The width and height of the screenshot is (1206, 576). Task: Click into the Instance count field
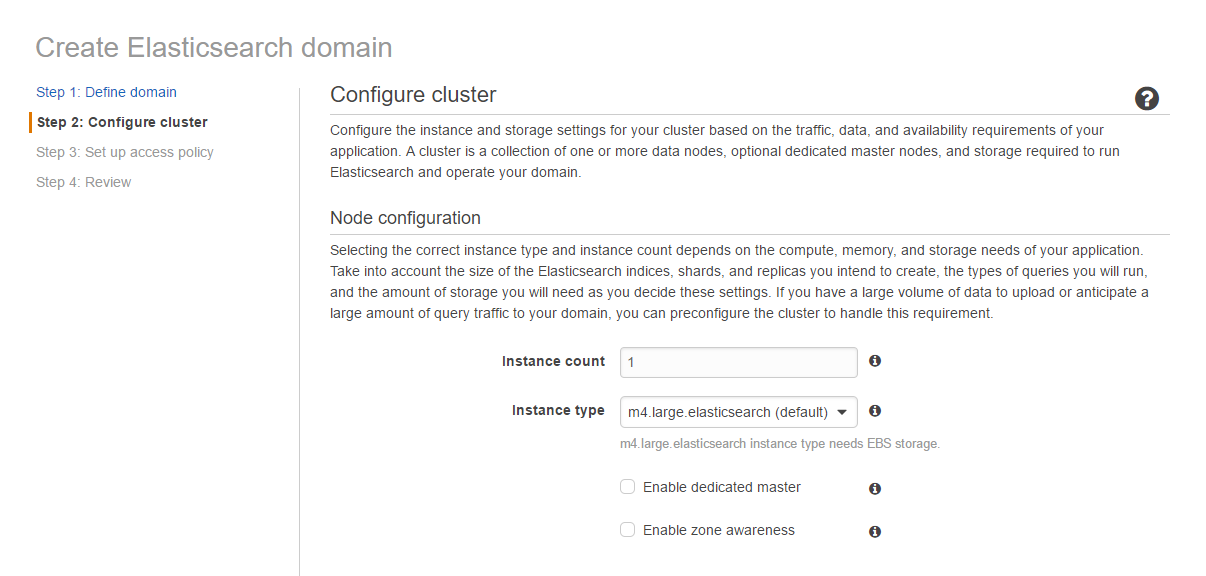[x=739, y=362]
